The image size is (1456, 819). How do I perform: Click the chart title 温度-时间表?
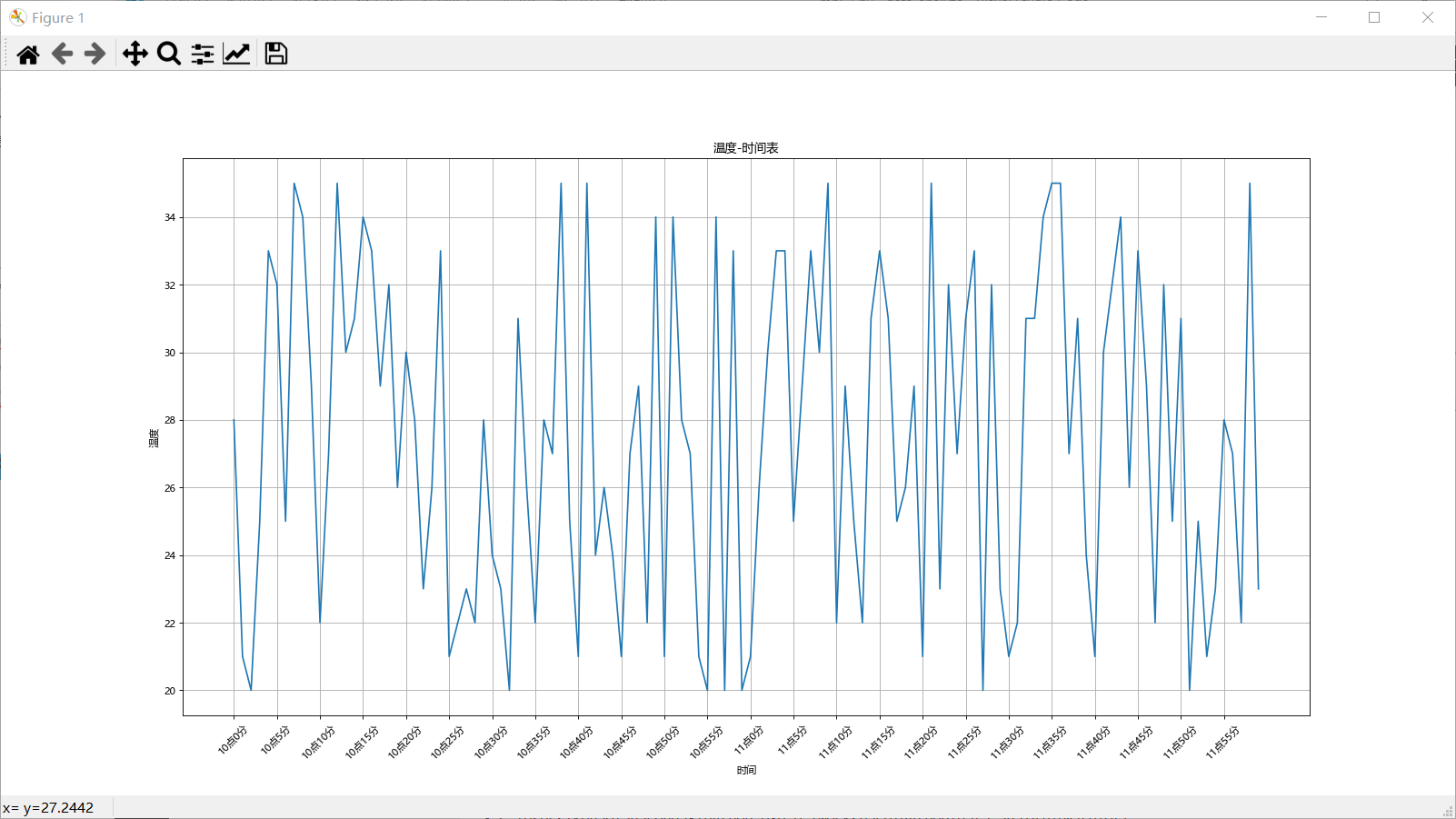(745, 148)
